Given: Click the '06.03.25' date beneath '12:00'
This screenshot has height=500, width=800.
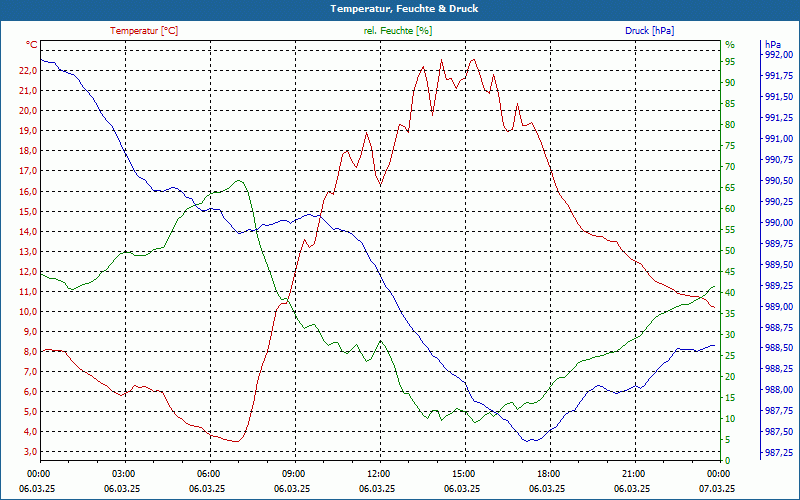Looking at the screenshot, I should [x=377, y=488].
